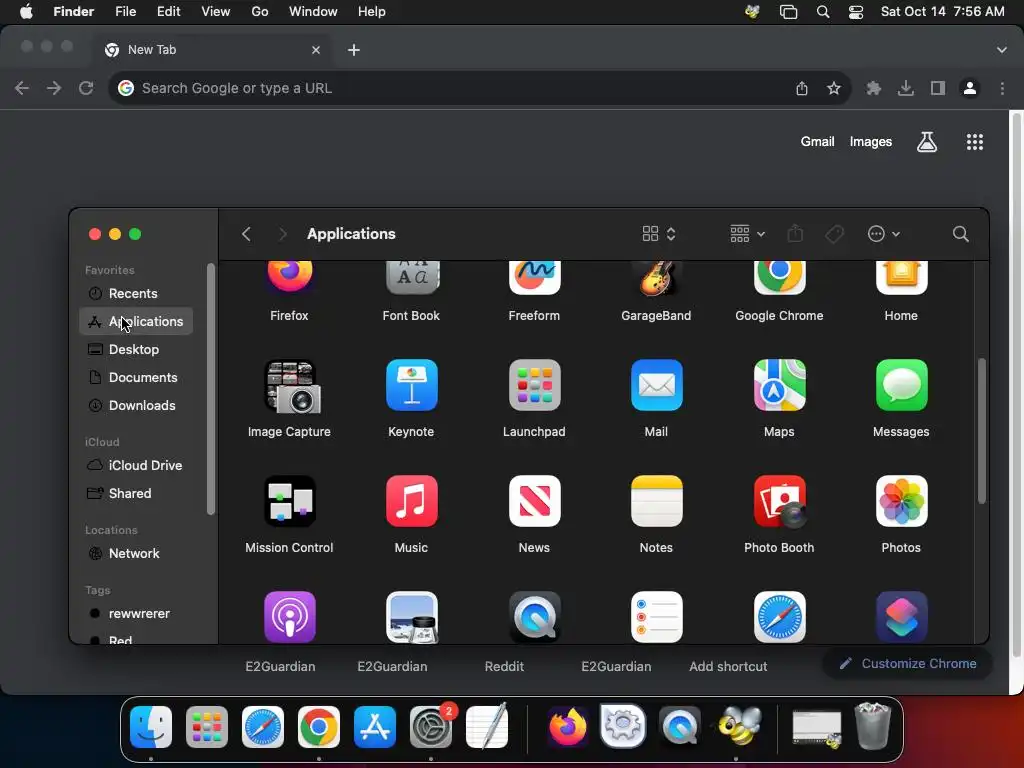Open Control Center in menu bar
The image size is (1024, 768).
[856, 12]
